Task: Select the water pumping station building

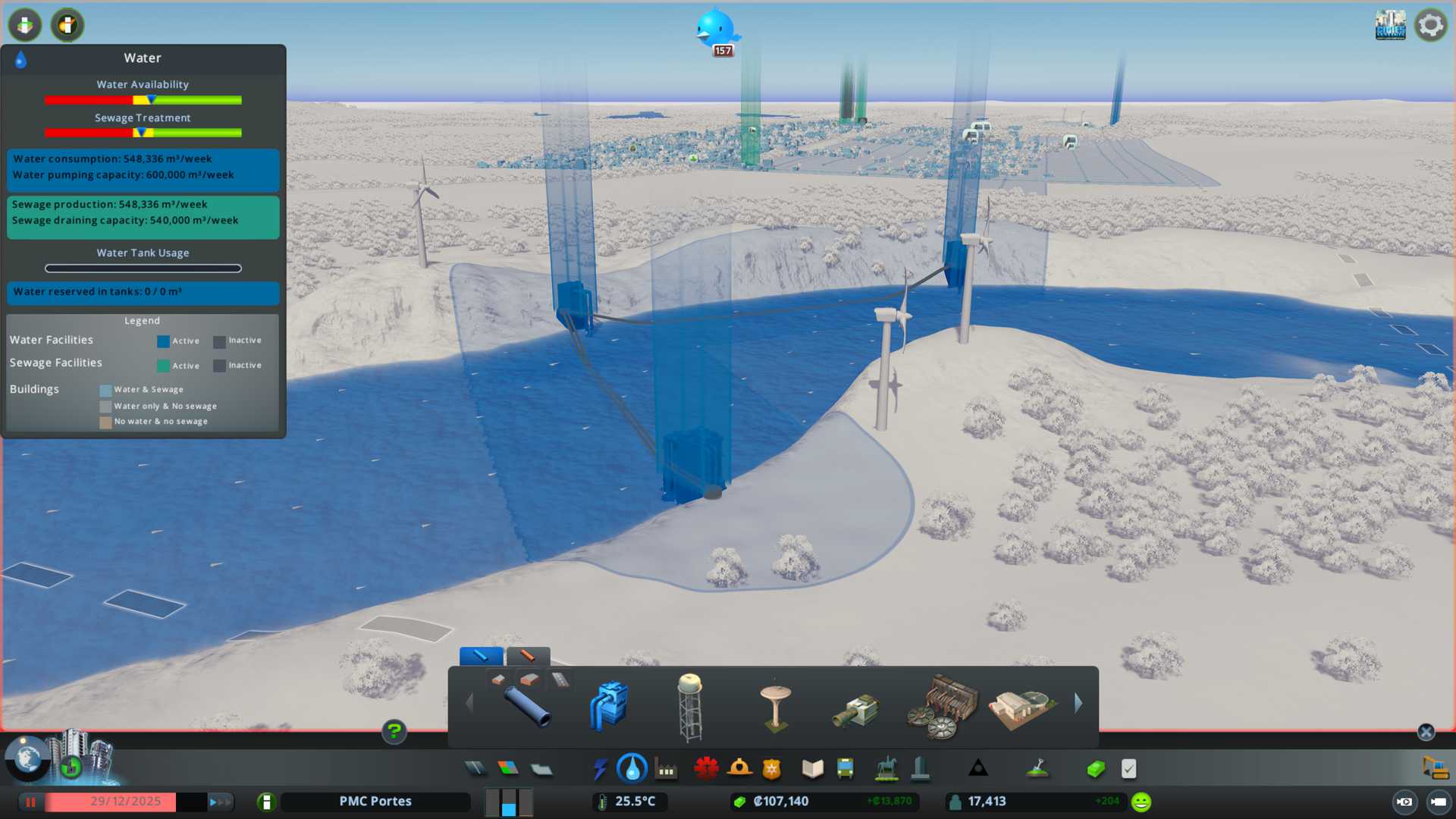Action: (609, 706)
